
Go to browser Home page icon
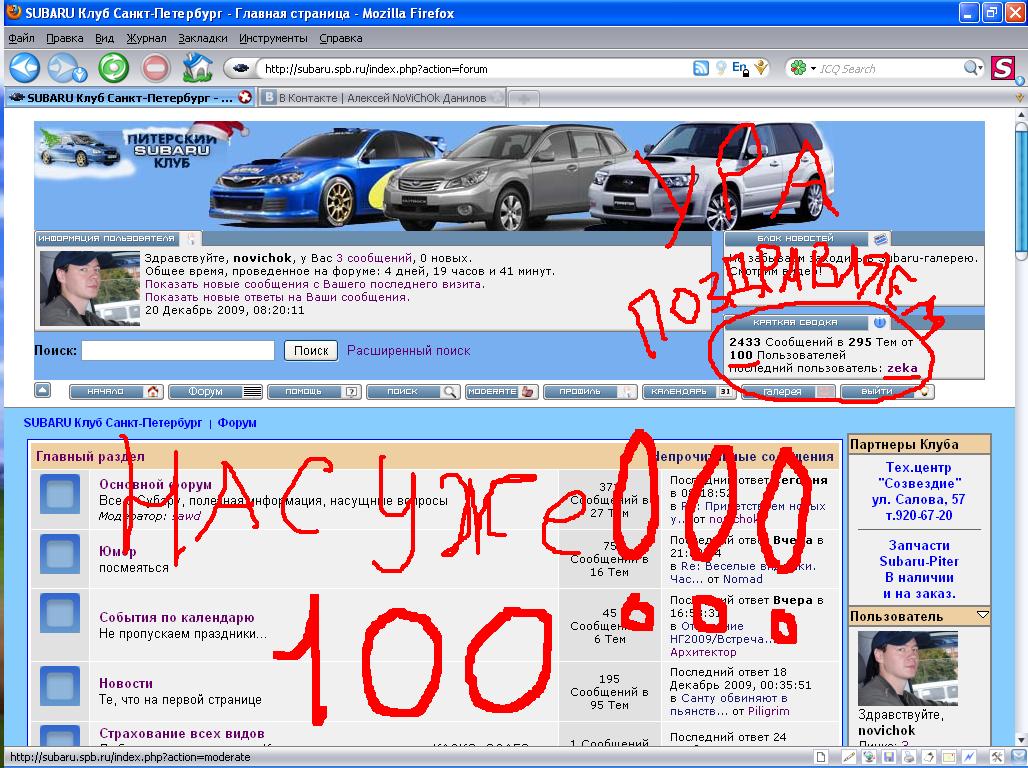(198, 68)
